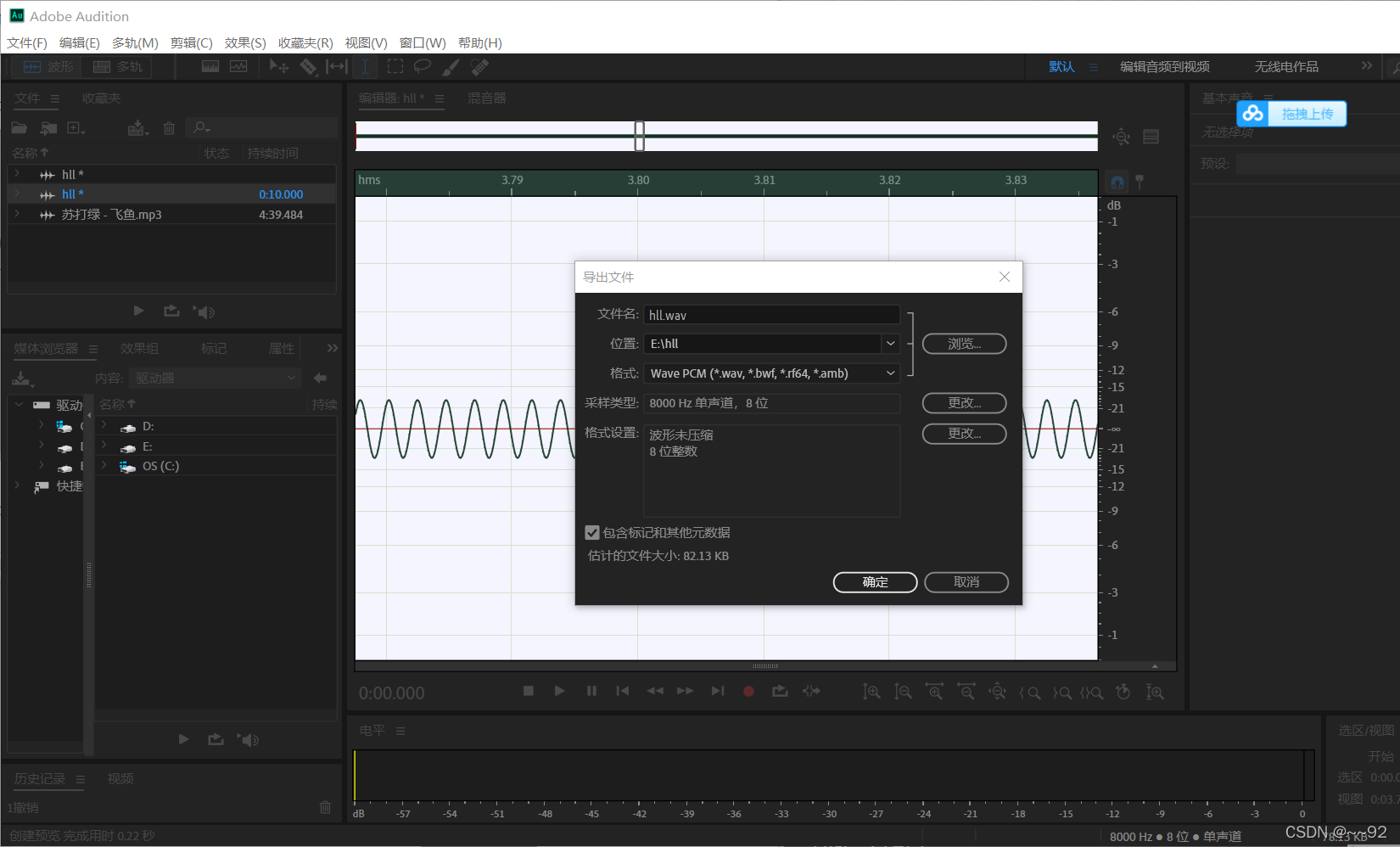Open the 效果(S) menu
The width and height of the screenshot is (1400, 847).
click(245, 43)
